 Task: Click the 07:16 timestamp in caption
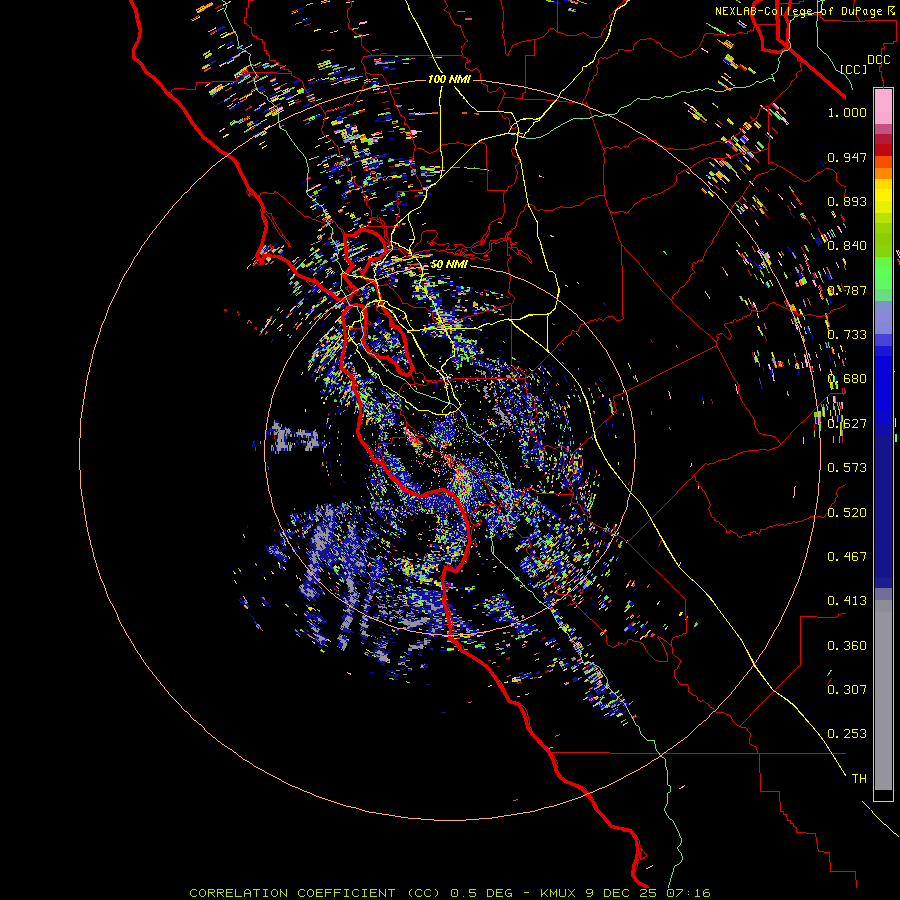688,893
